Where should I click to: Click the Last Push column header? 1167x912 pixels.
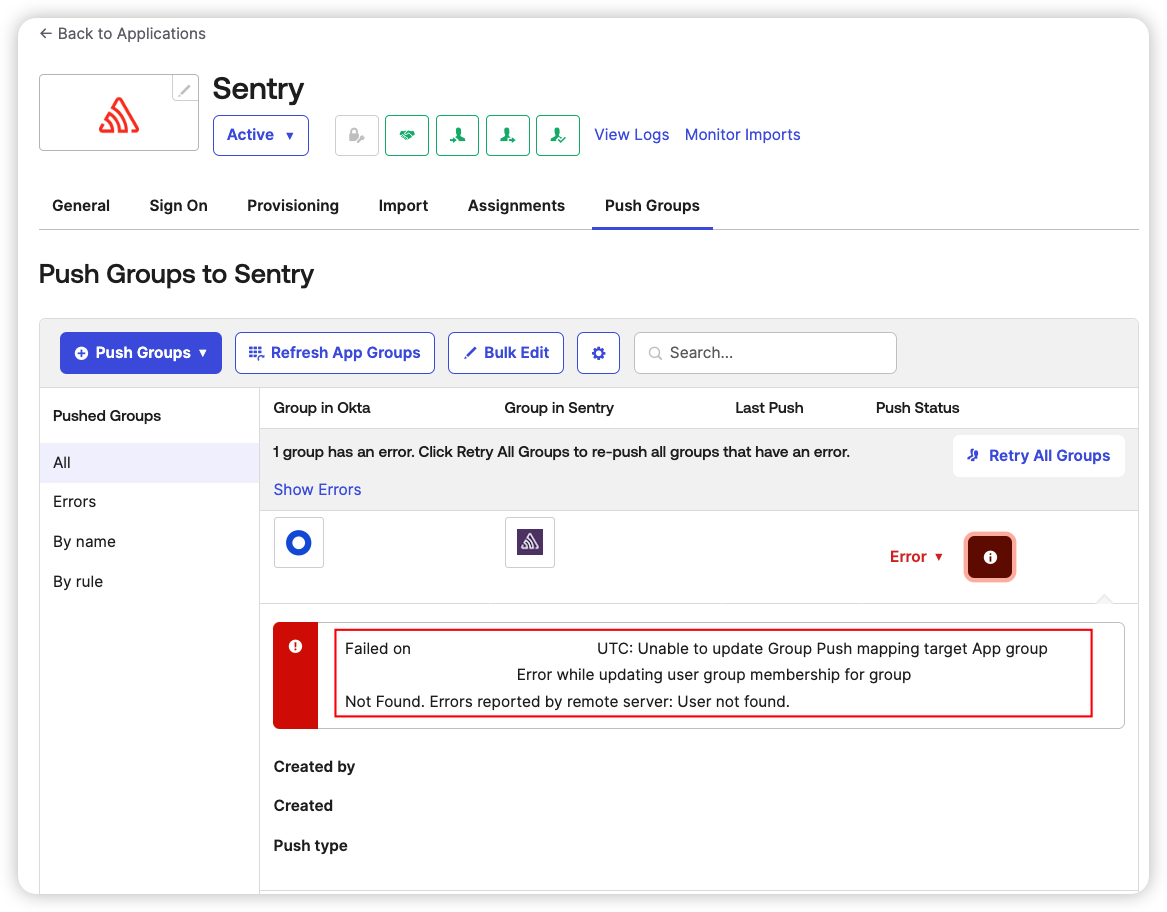(x=769, y=408)
